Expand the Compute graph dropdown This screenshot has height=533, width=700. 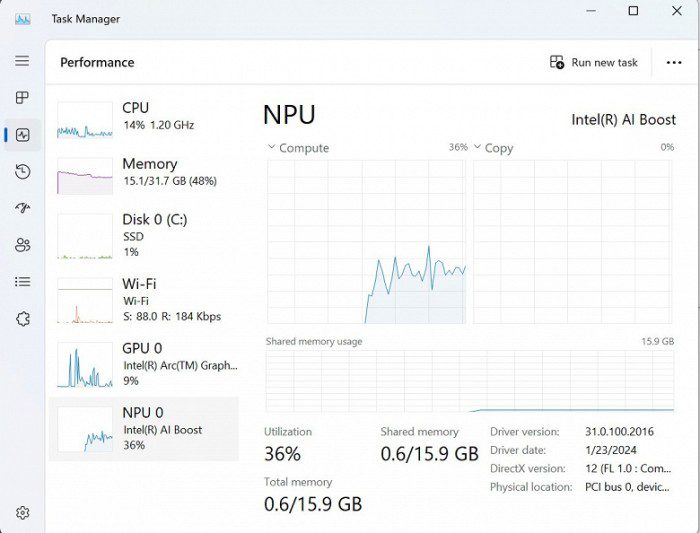pyautogui.click(x=272, y=148)
